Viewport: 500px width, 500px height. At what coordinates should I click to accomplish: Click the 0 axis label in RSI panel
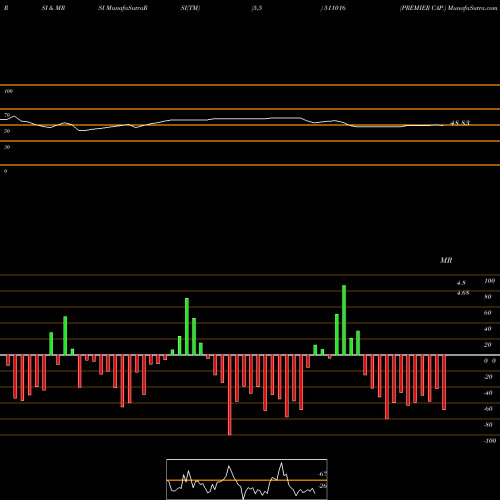5,171
